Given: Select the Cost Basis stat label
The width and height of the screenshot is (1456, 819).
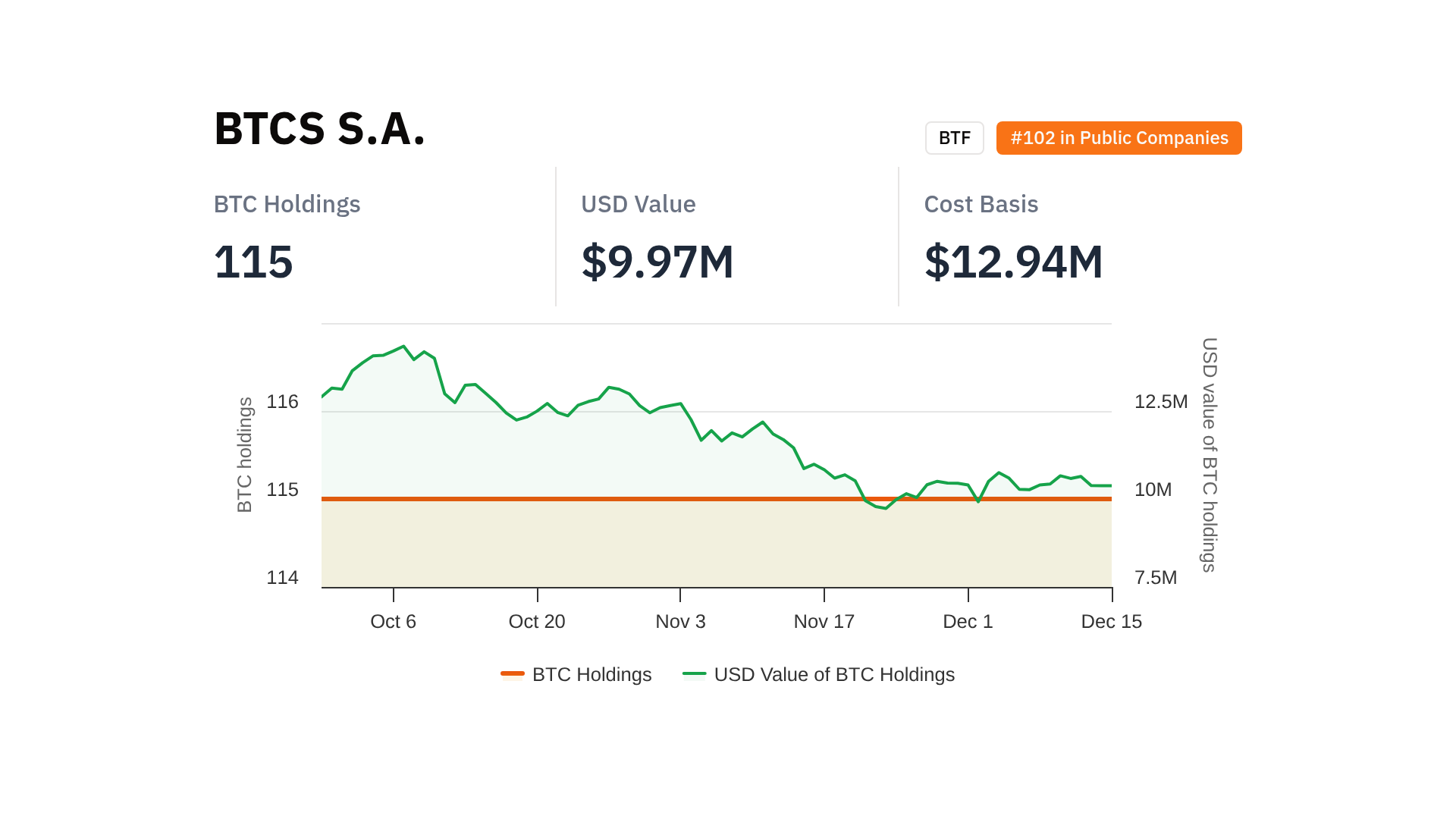Looking at the screenshot, I should tap(981, 204).
